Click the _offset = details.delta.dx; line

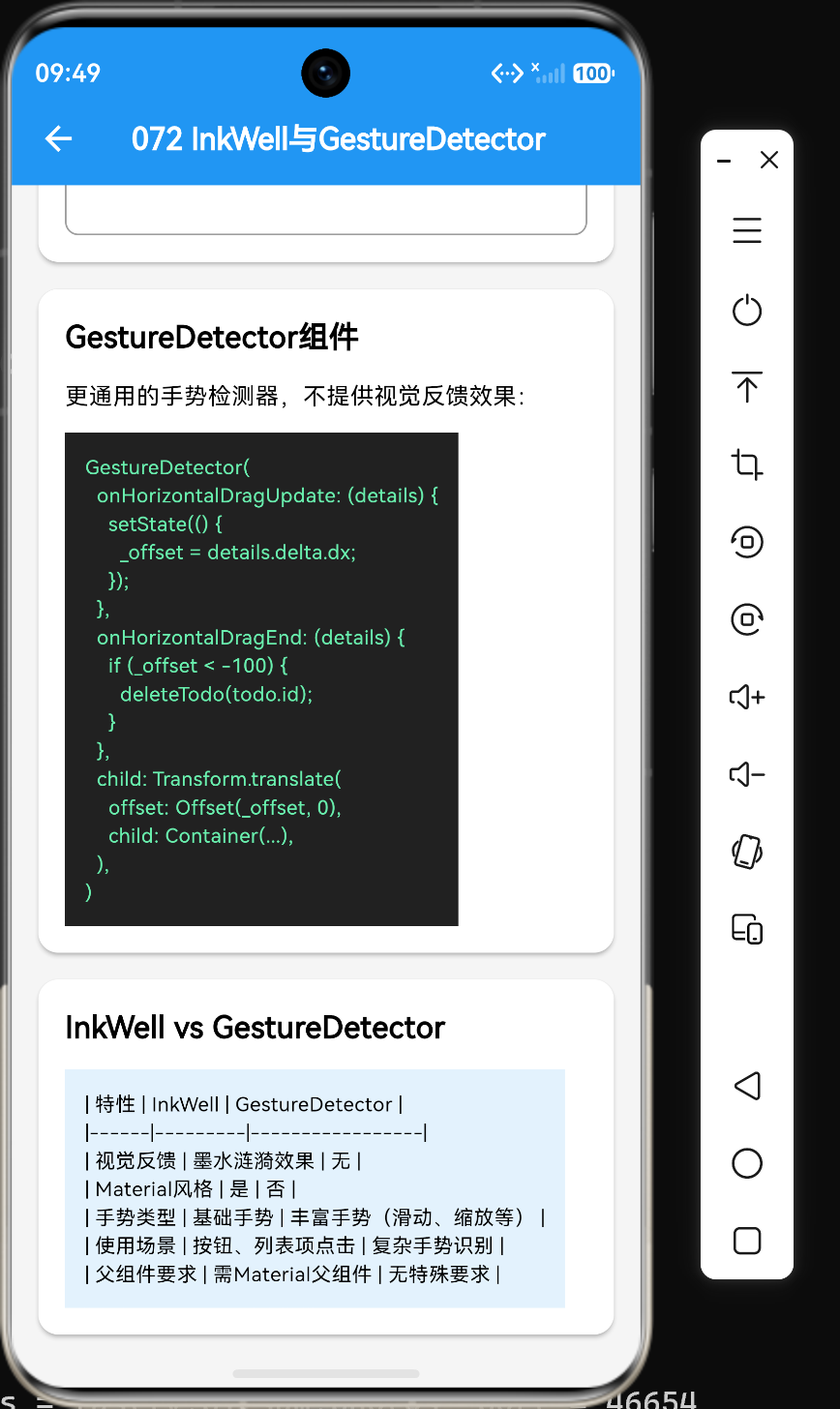click(238, 553)
